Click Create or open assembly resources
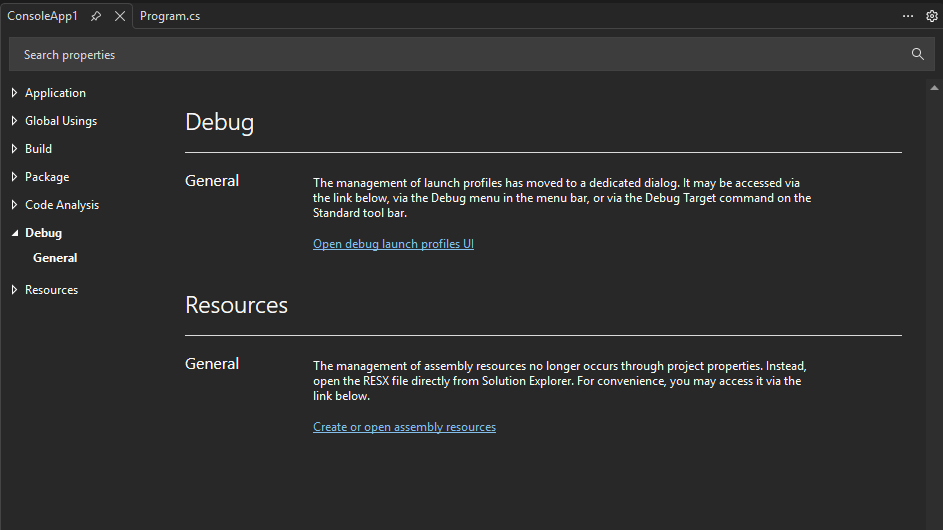This screenshot has height=530, width=943. point(404,427)
